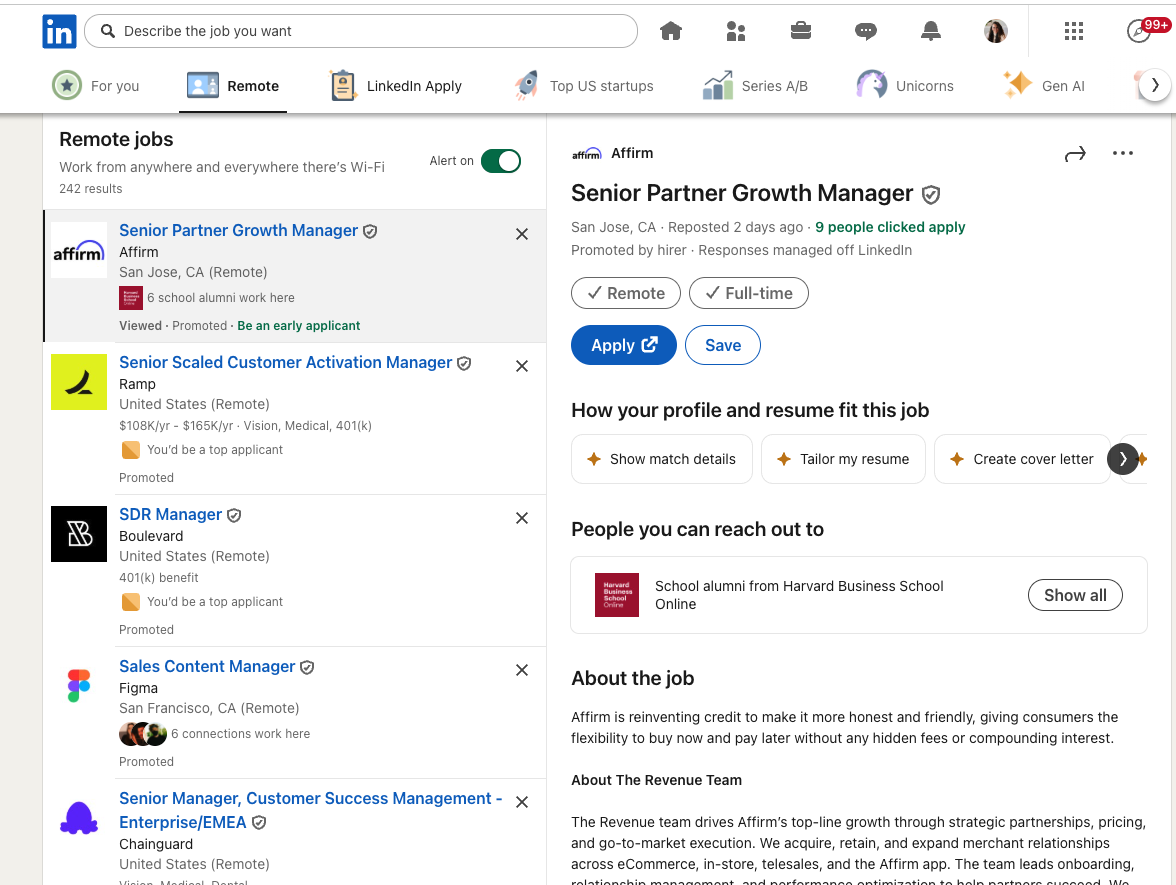
Task: Select the Unicorns tab
Action: pyautogui.click(x=905, y=86)
